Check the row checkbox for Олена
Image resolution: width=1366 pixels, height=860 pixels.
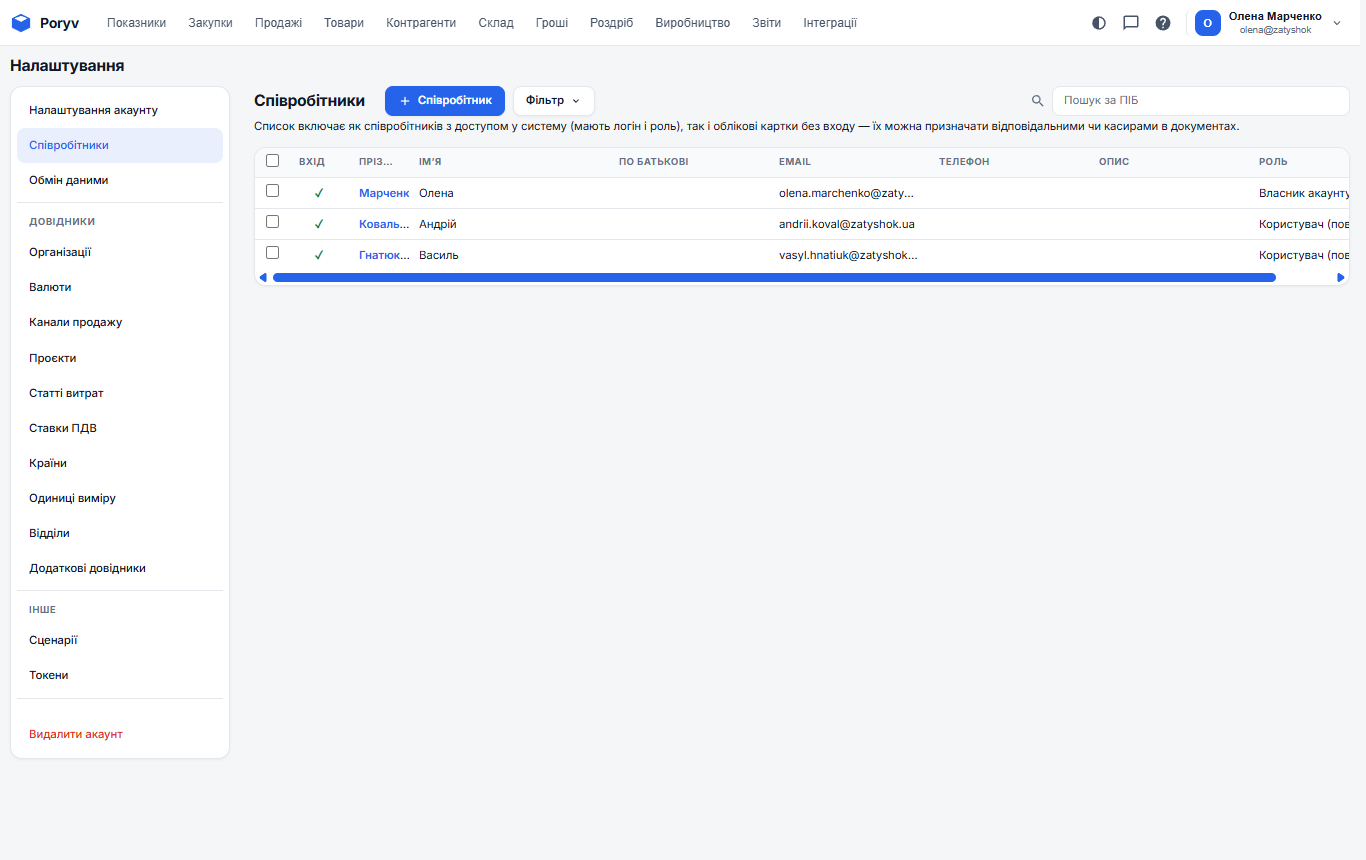272,191
